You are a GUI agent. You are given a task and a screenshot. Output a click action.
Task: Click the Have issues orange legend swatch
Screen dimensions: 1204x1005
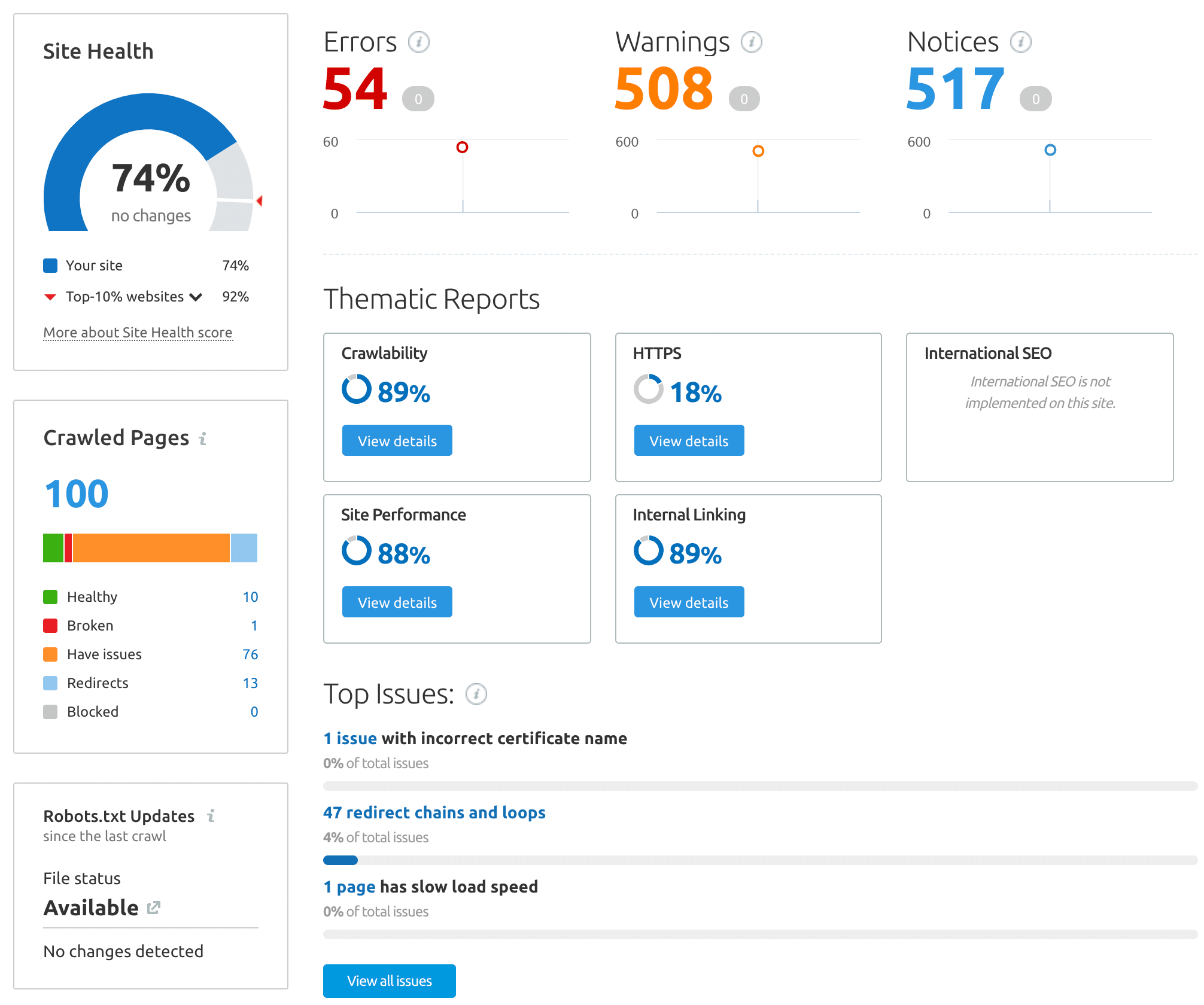coord(50,654)
